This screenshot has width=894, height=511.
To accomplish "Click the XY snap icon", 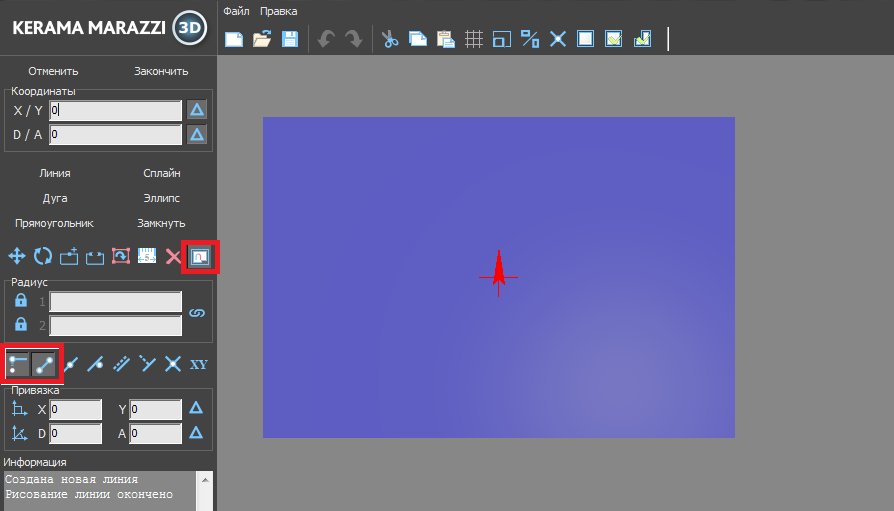I will (198, 364).
